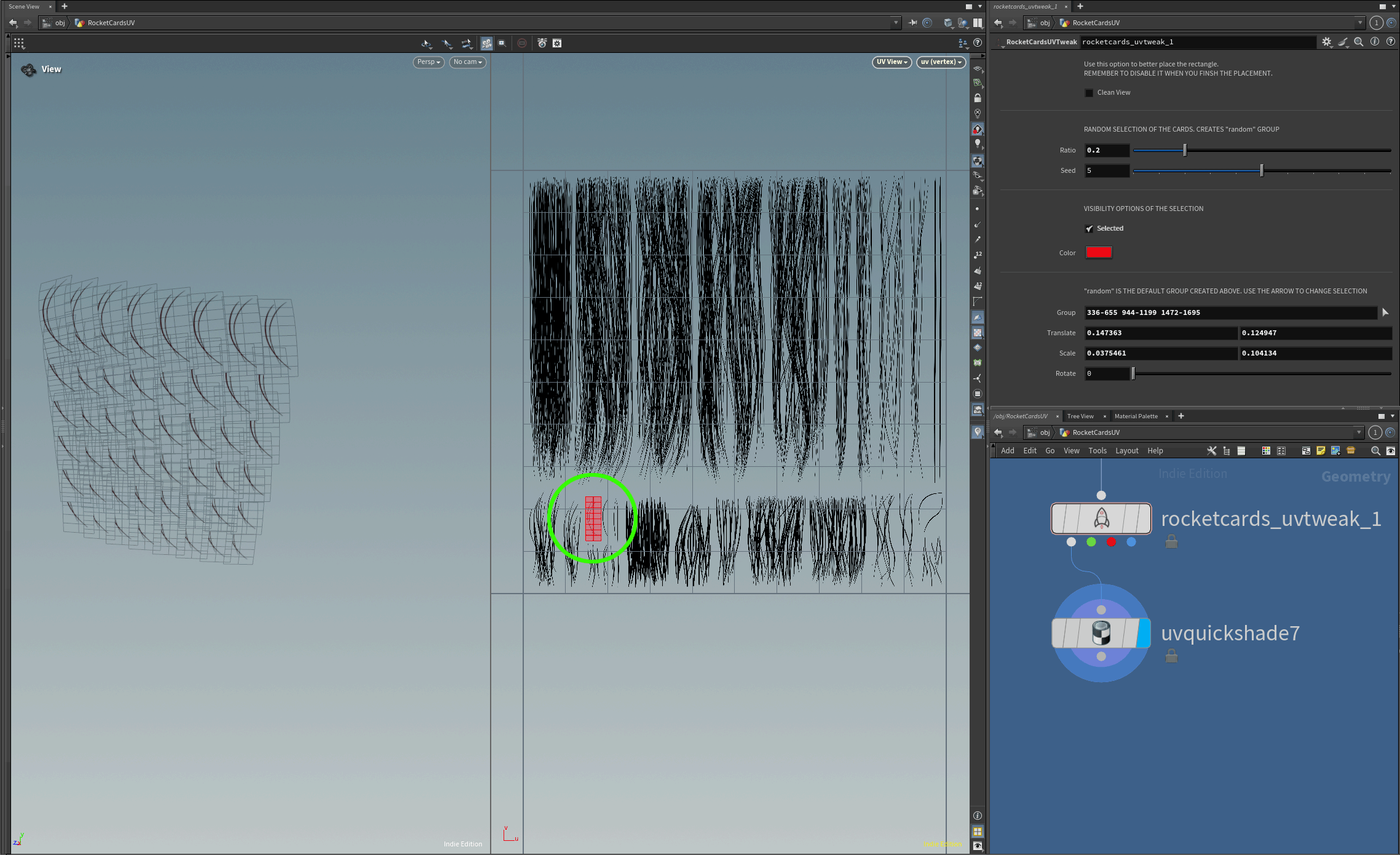Switch to the Tree View tab

point(1080,416)
